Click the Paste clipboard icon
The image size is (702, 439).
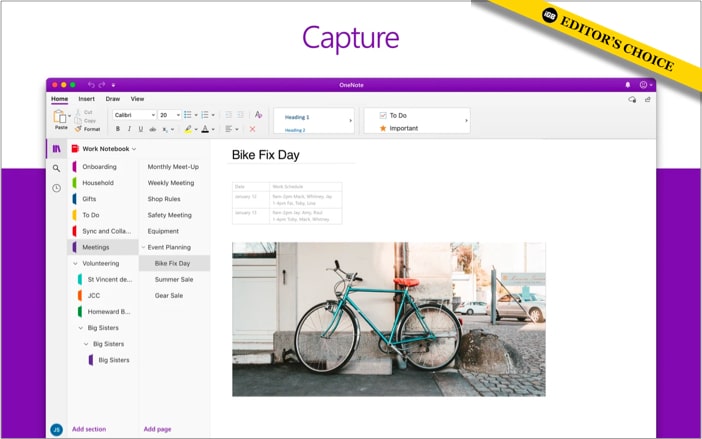(x=61, y=117)
